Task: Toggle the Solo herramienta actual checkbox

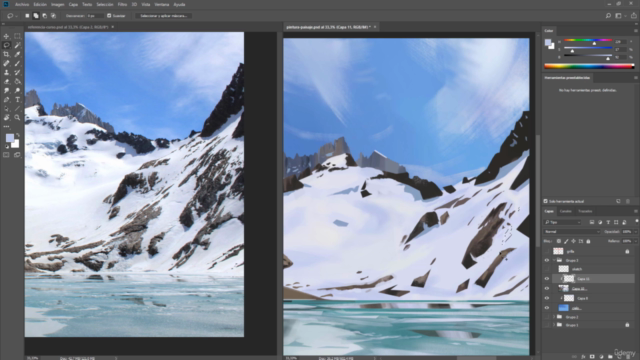Action: point(545,201)
